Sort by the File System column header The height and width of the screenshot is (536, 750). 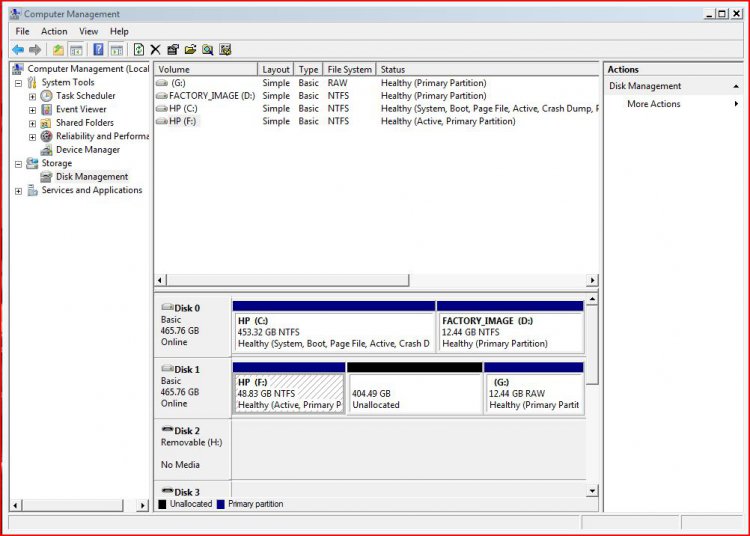pos(350,69)
